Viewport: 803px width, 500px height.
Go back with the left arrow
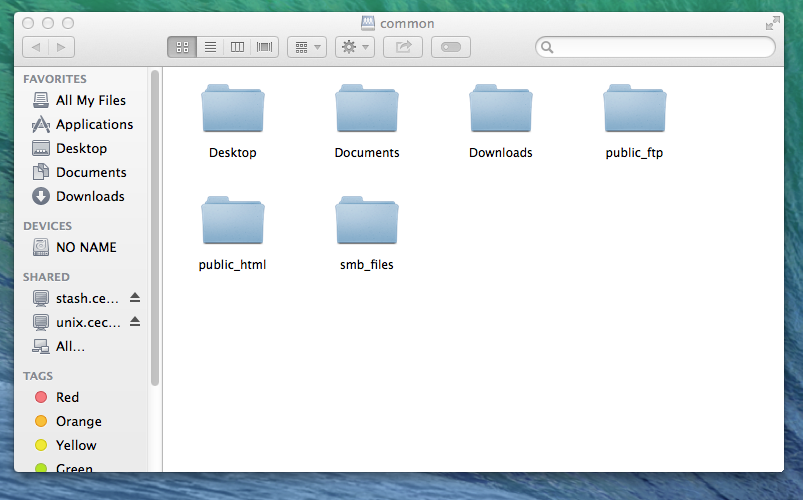[x=36, y=47]
